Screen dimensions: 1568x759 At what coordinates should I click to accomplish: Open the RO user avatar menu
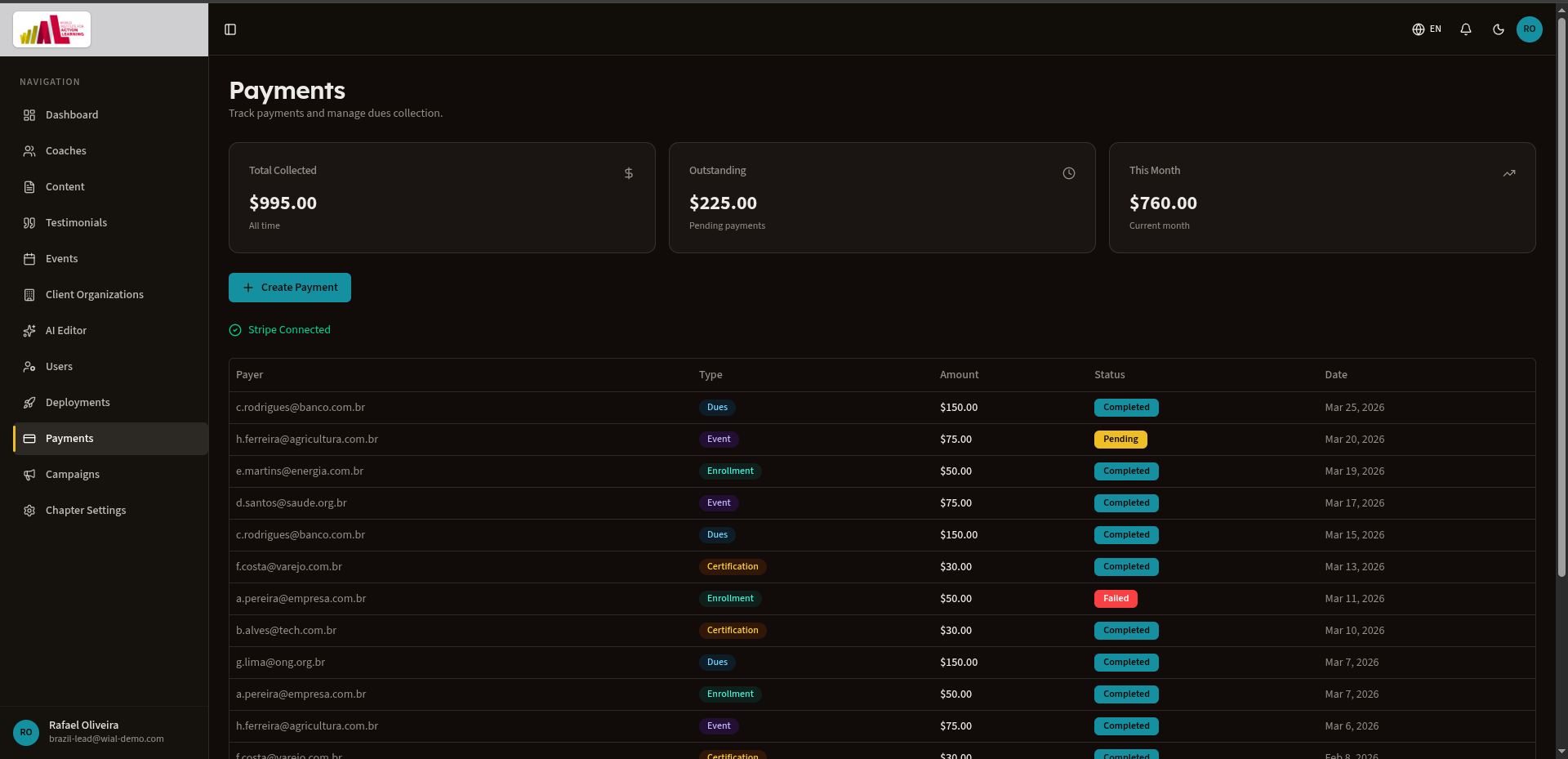[1530, 29]
